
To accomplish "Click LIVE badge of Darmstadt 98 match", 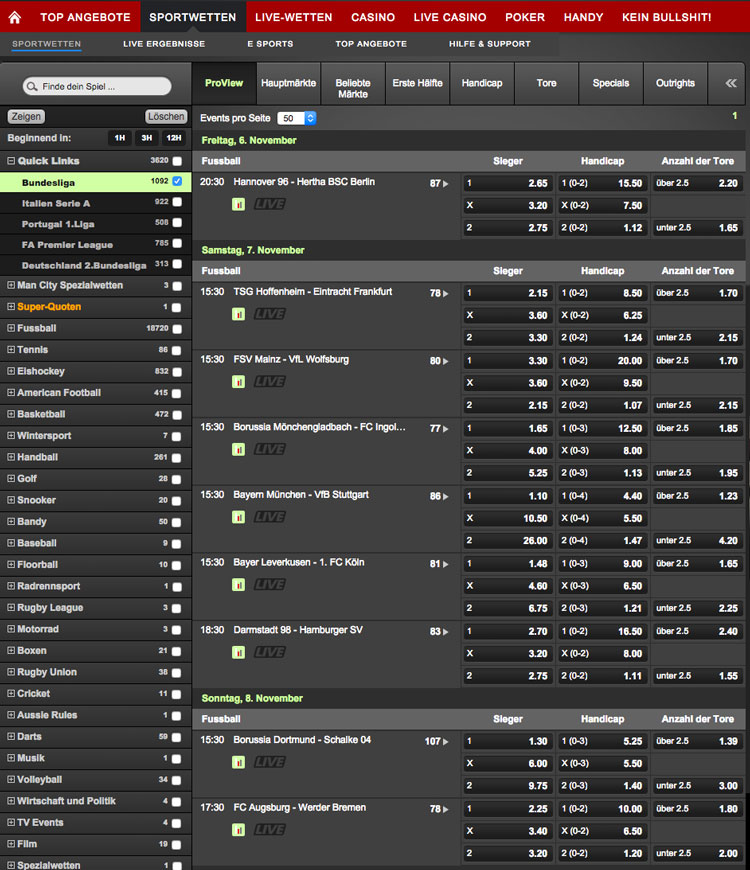I will tap(270, 652).
